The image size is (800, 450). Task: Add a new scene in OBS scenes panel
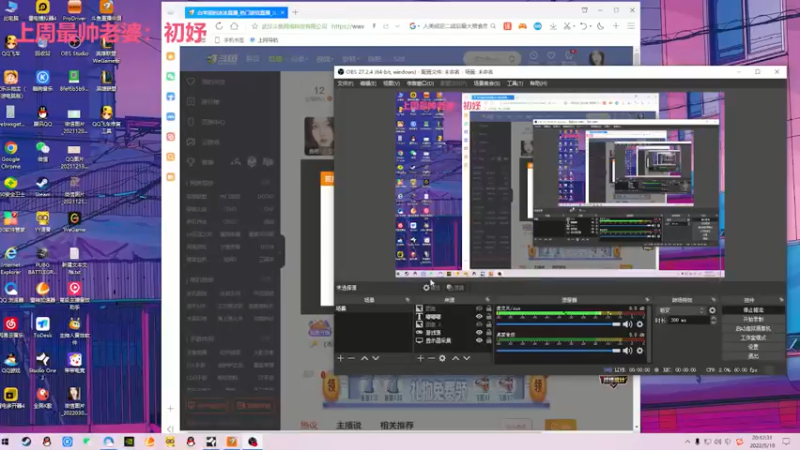[340, 358]
